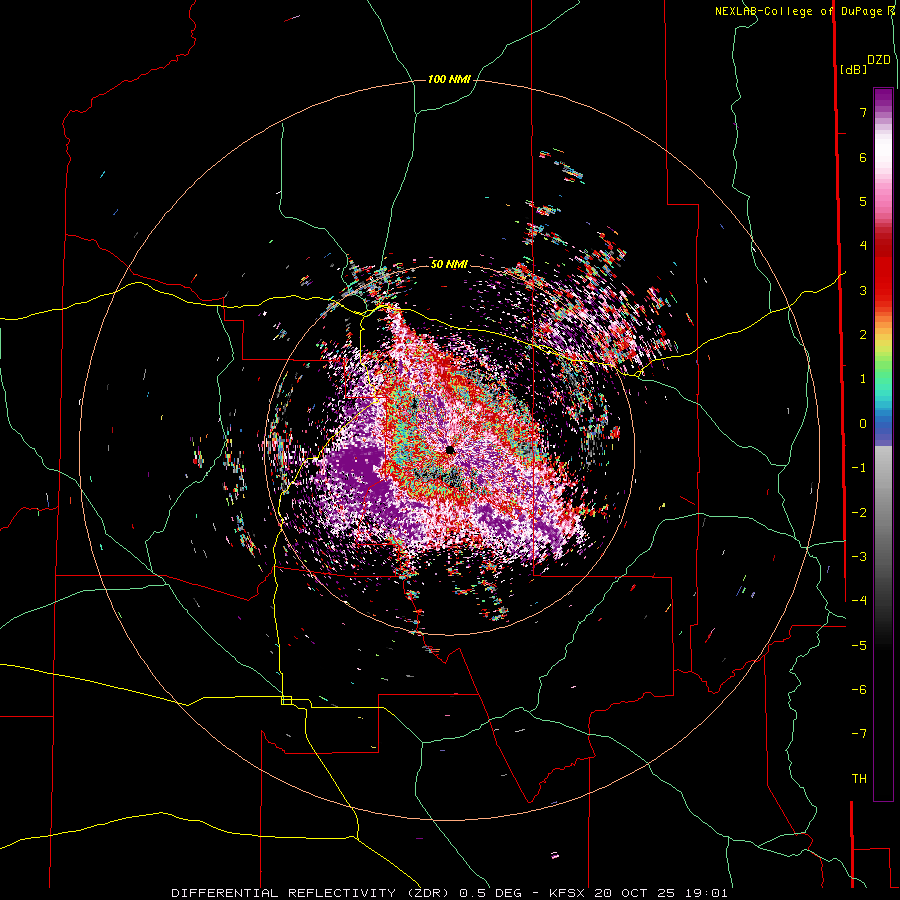Click the black radar site center dot
This screenshot has width=900, height=900.
pos(450,450)
